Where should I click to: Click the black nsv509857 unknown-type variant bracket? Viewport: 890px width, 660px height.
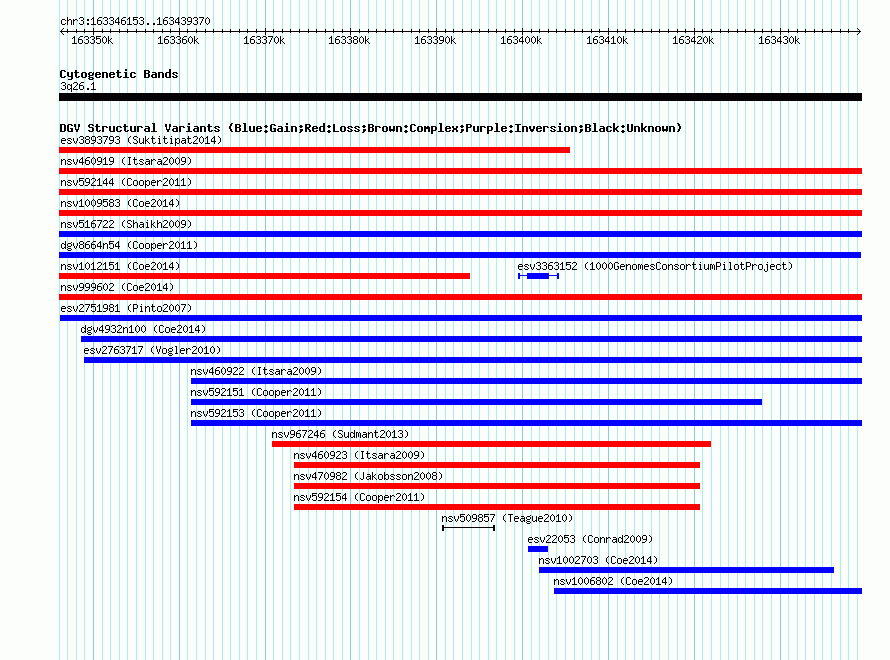[468, 528]
